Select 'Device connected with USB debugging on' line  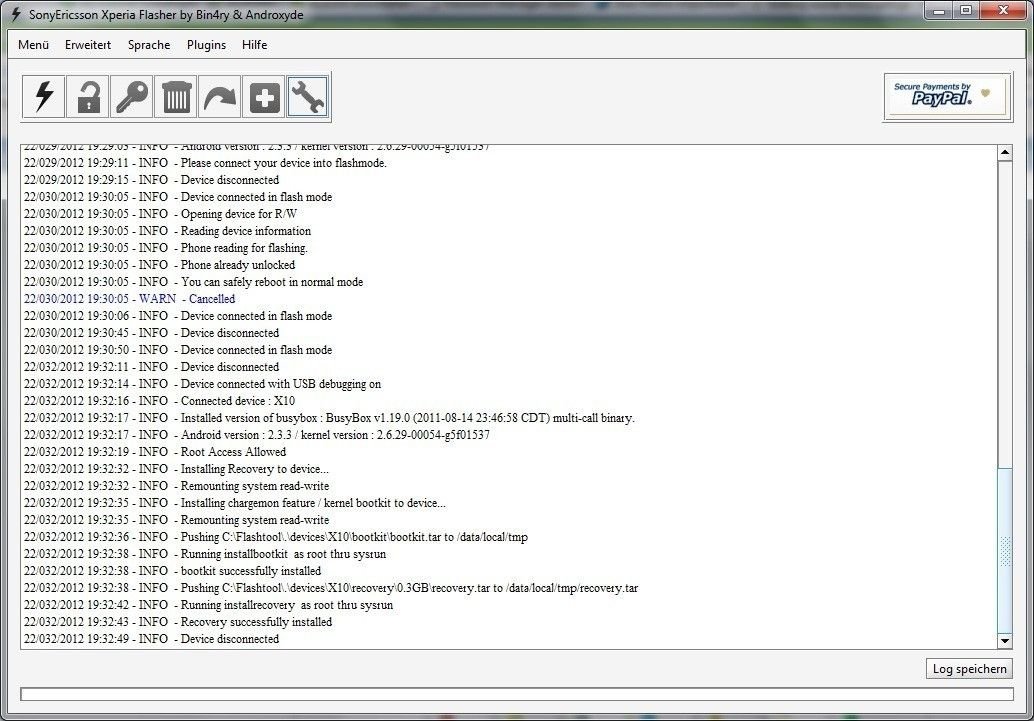point(202,384)
